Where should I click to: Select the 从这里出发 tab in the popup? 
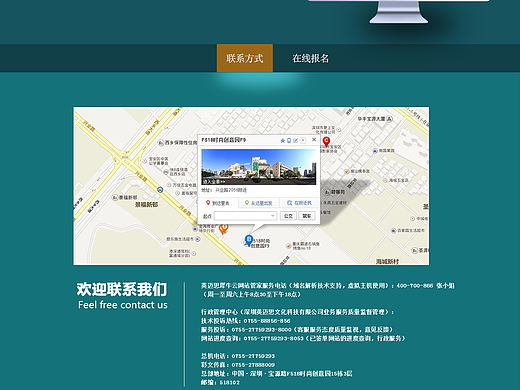(259, 203)
